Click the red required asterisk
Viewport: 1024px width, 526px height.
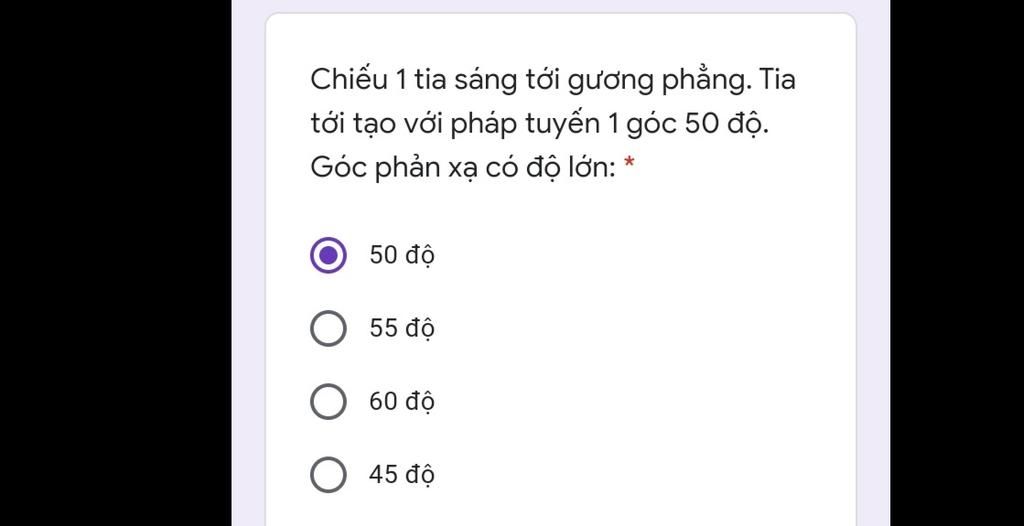click(x=629, y=163)
